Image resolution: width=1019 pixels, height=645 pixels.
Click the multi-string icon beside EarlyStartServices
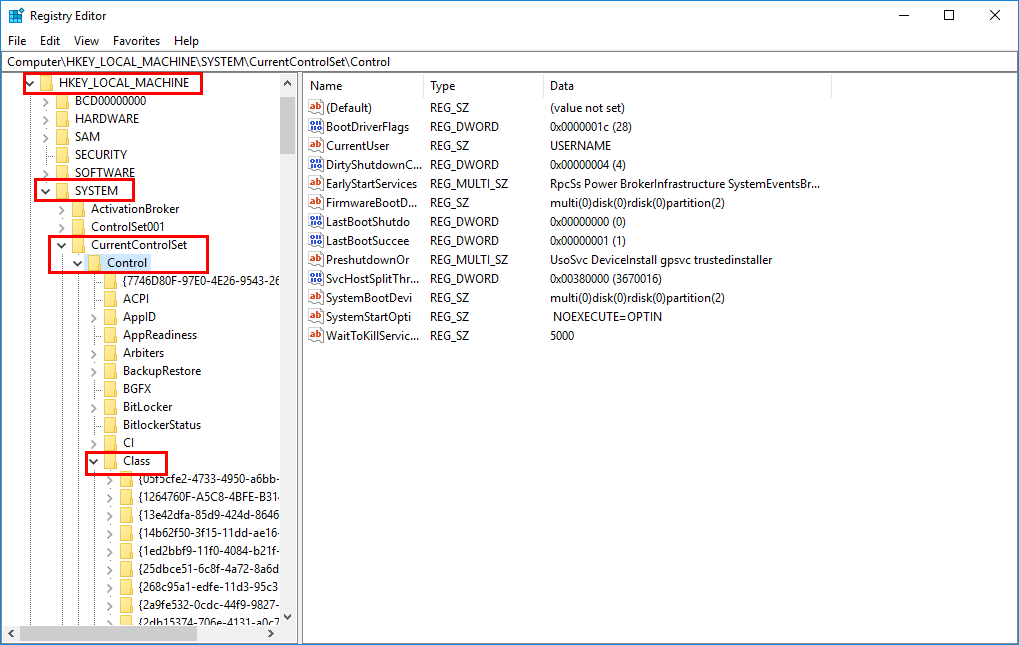[x=315, y=183]
